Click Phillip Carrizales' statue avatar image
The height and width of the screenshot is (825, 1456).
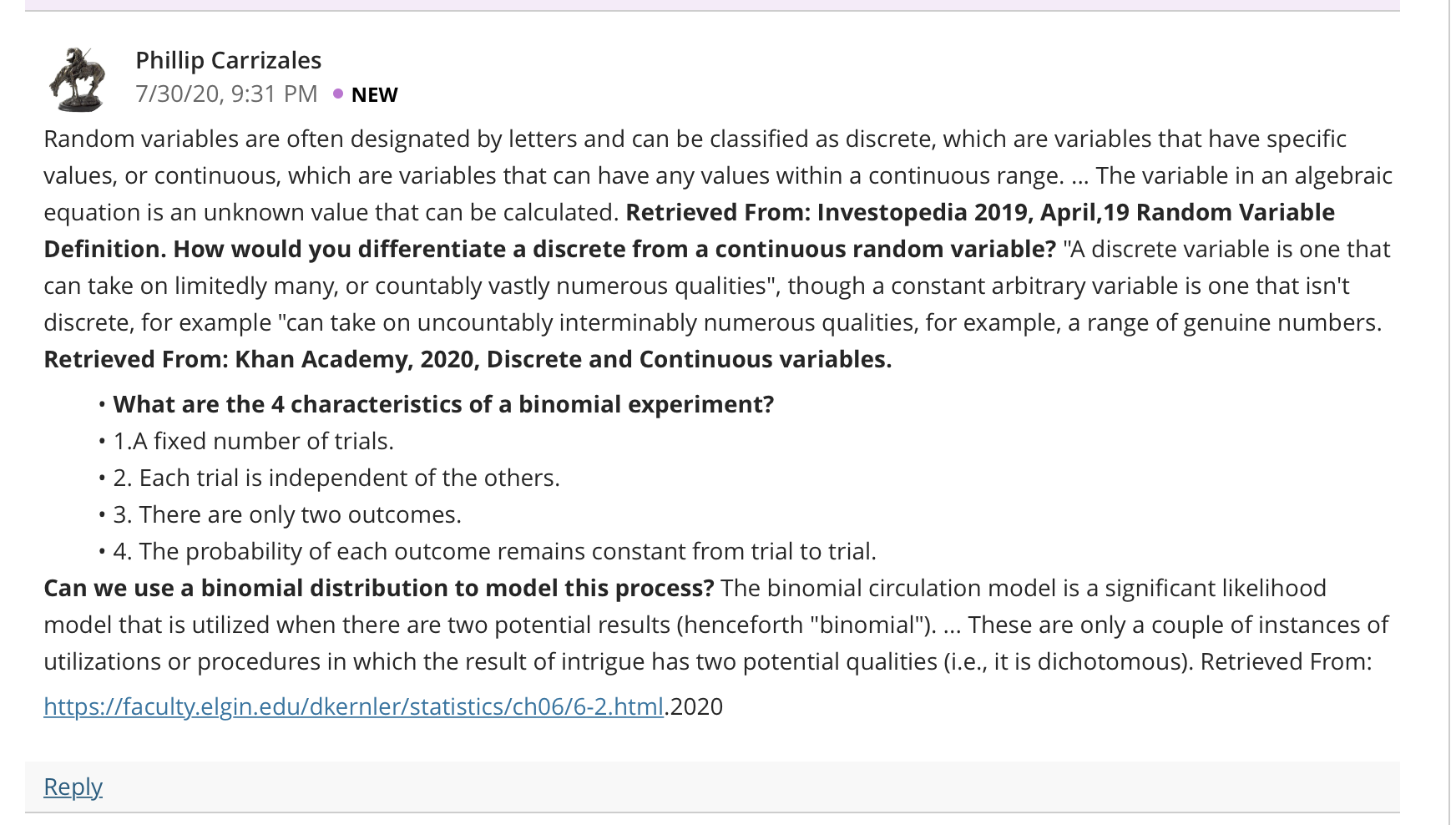(x=78, y=78)
